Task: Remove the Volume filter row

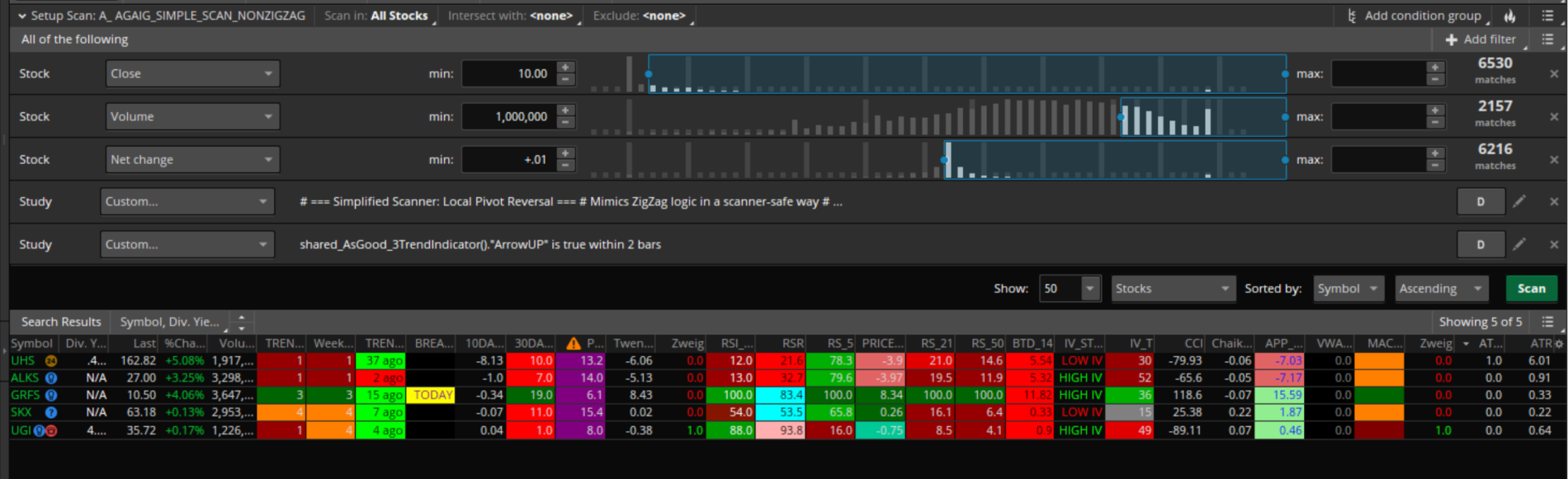Action: [x=1554, y=117]
